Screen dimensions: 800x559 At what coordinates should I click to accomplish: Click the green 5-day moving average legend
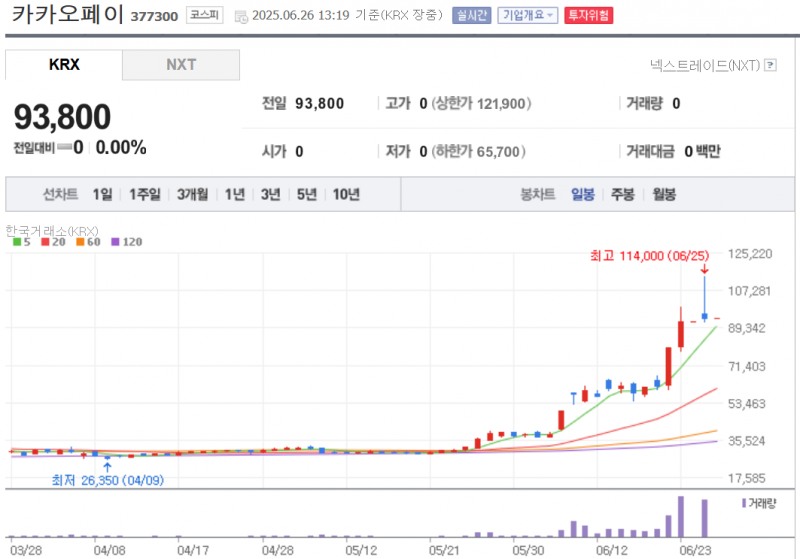(x=21, y=242)
